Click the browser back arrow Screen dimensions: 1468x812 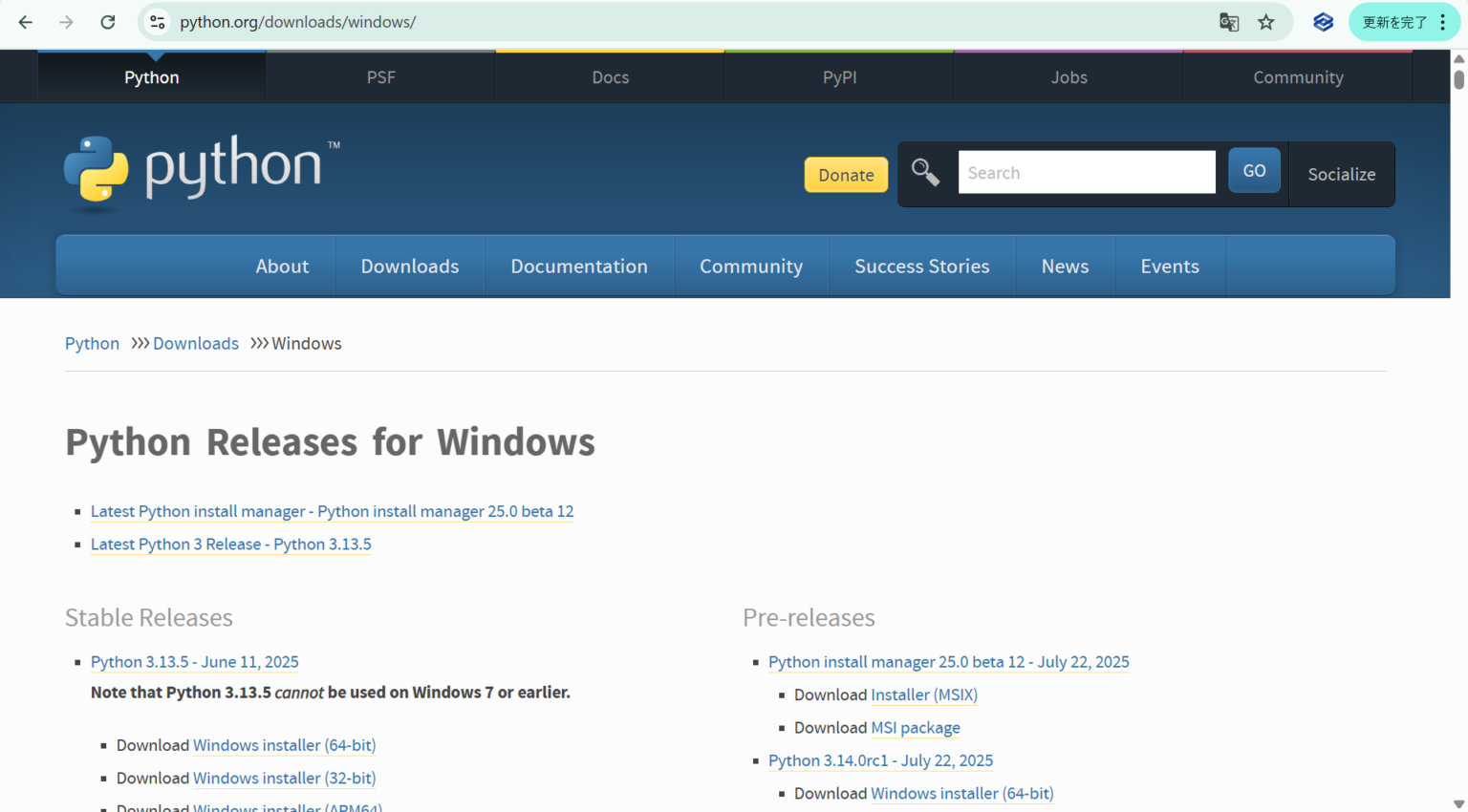[x=26, y=22]
